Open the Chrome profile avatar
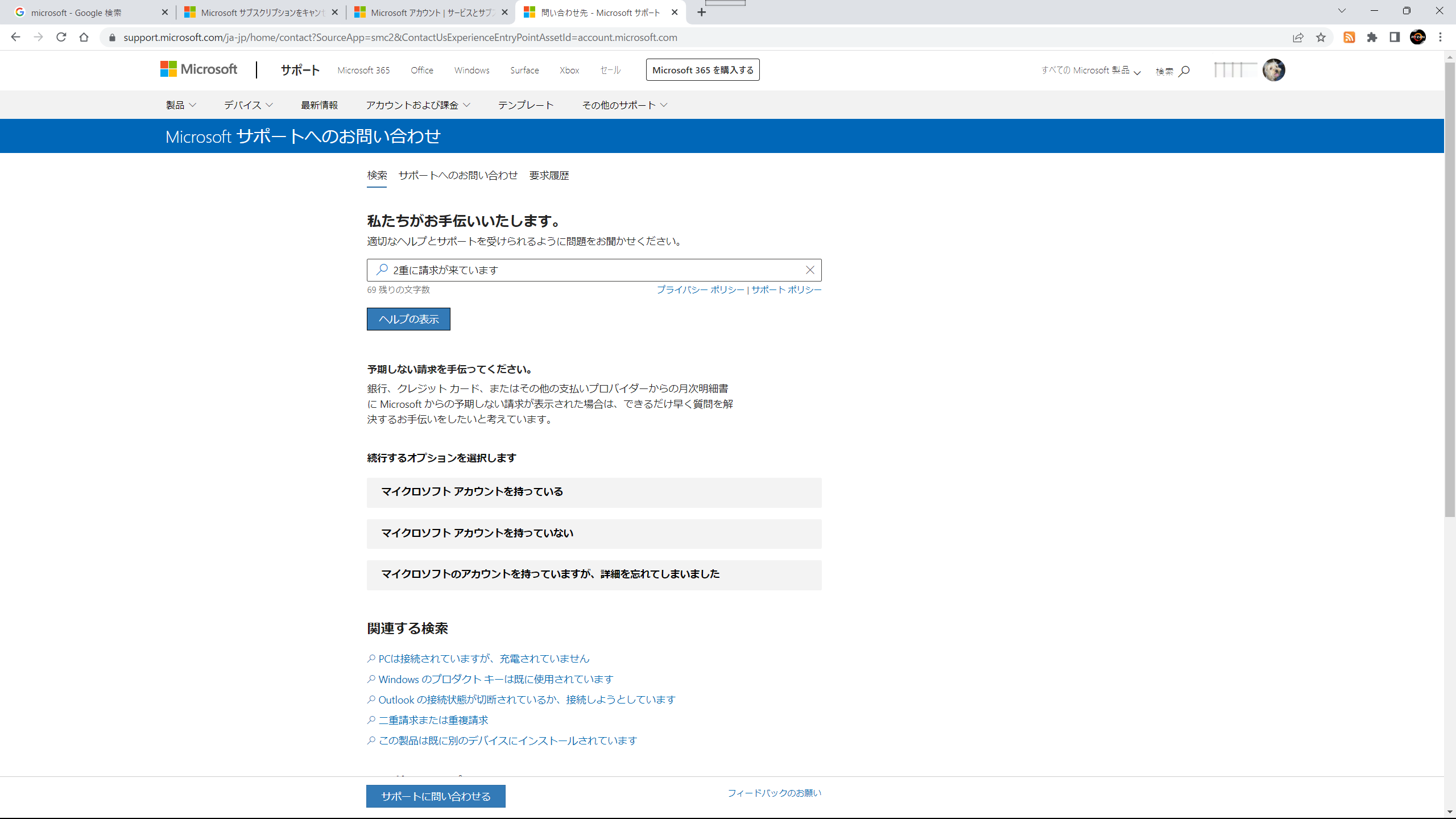Image resolution: width=1456 pixels, height=819 pixels. tap(1418, 38)
